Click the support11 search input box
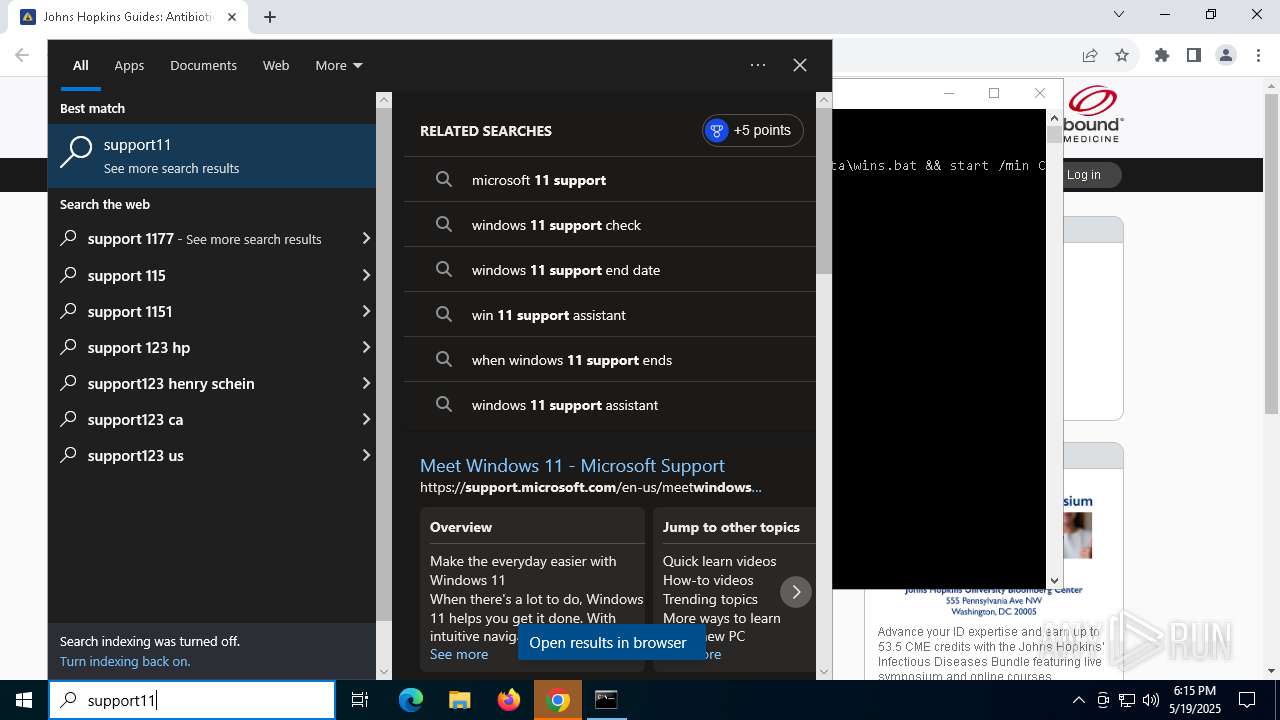 [x=192, y=700]
